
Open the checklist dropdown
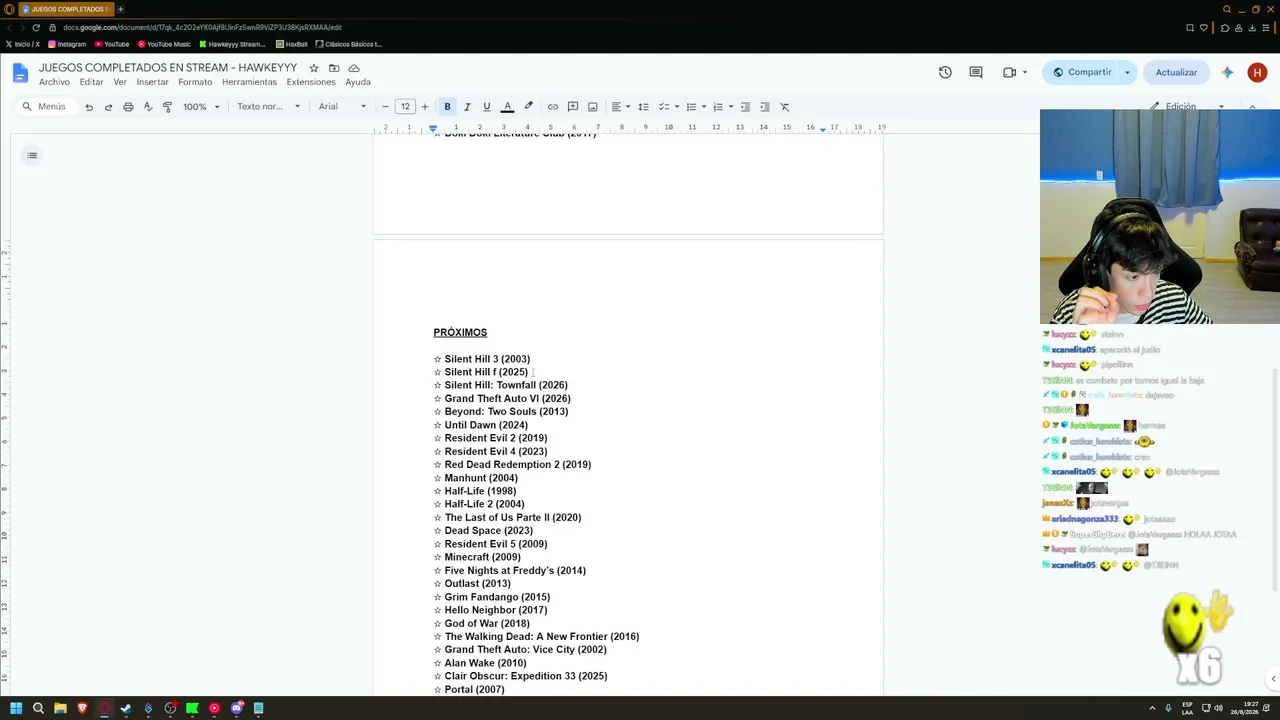(x=669, y=107)
